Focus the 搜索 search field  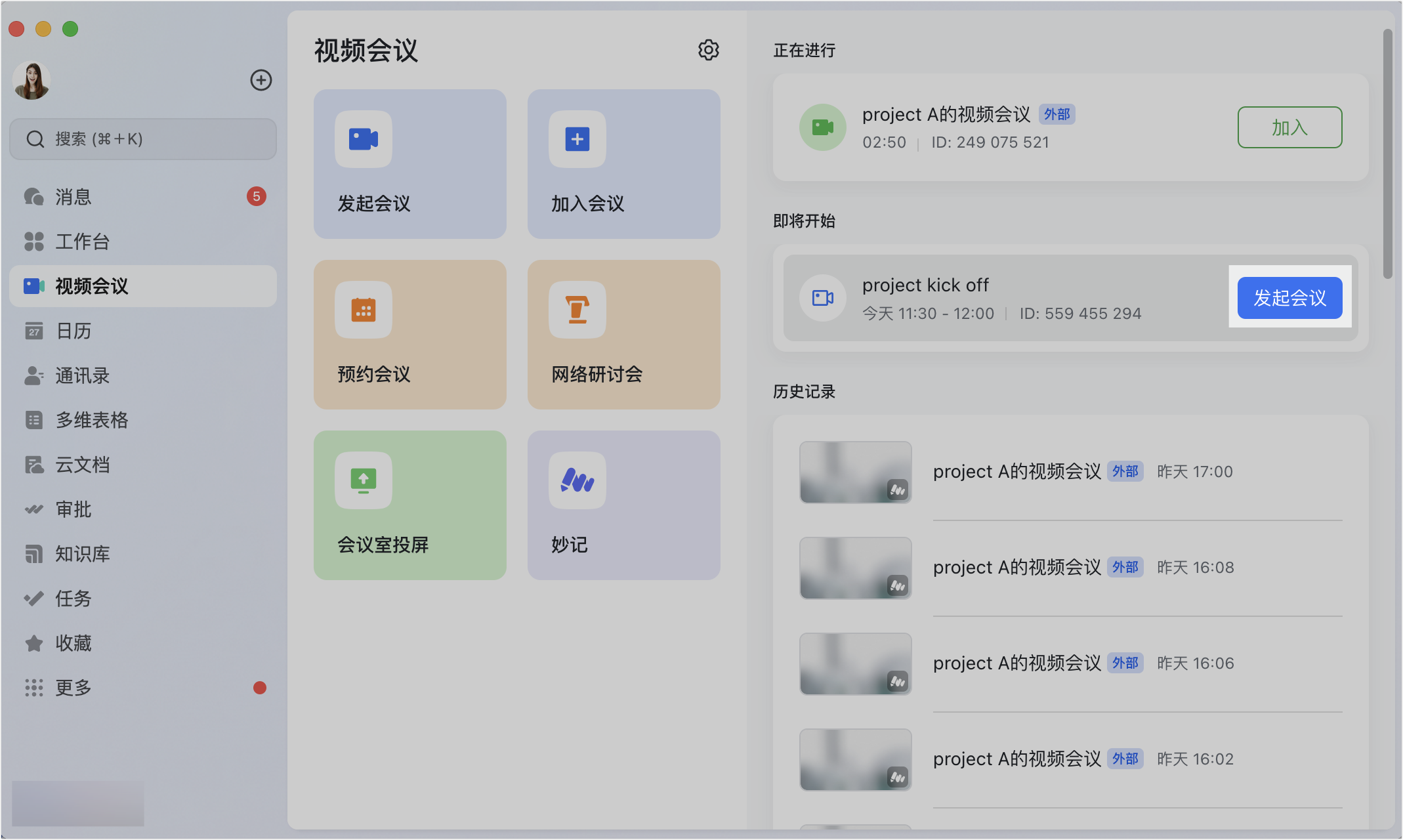click(x=143, y=139)
